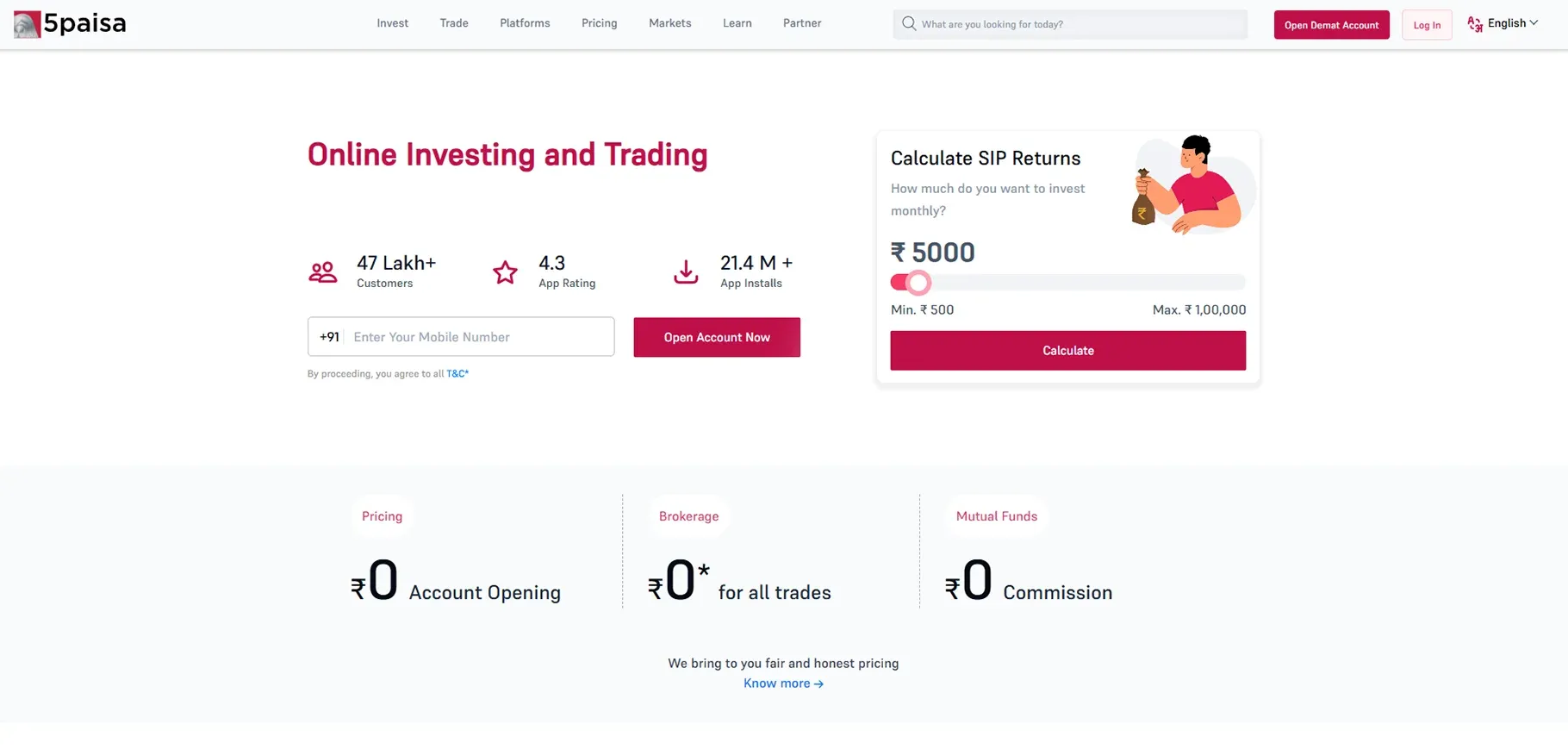The width and height of the screenshot is (1568, 749).
Task: Click the SIP amount slider handle
Action: pyautogui.click(x=918, y=283)
